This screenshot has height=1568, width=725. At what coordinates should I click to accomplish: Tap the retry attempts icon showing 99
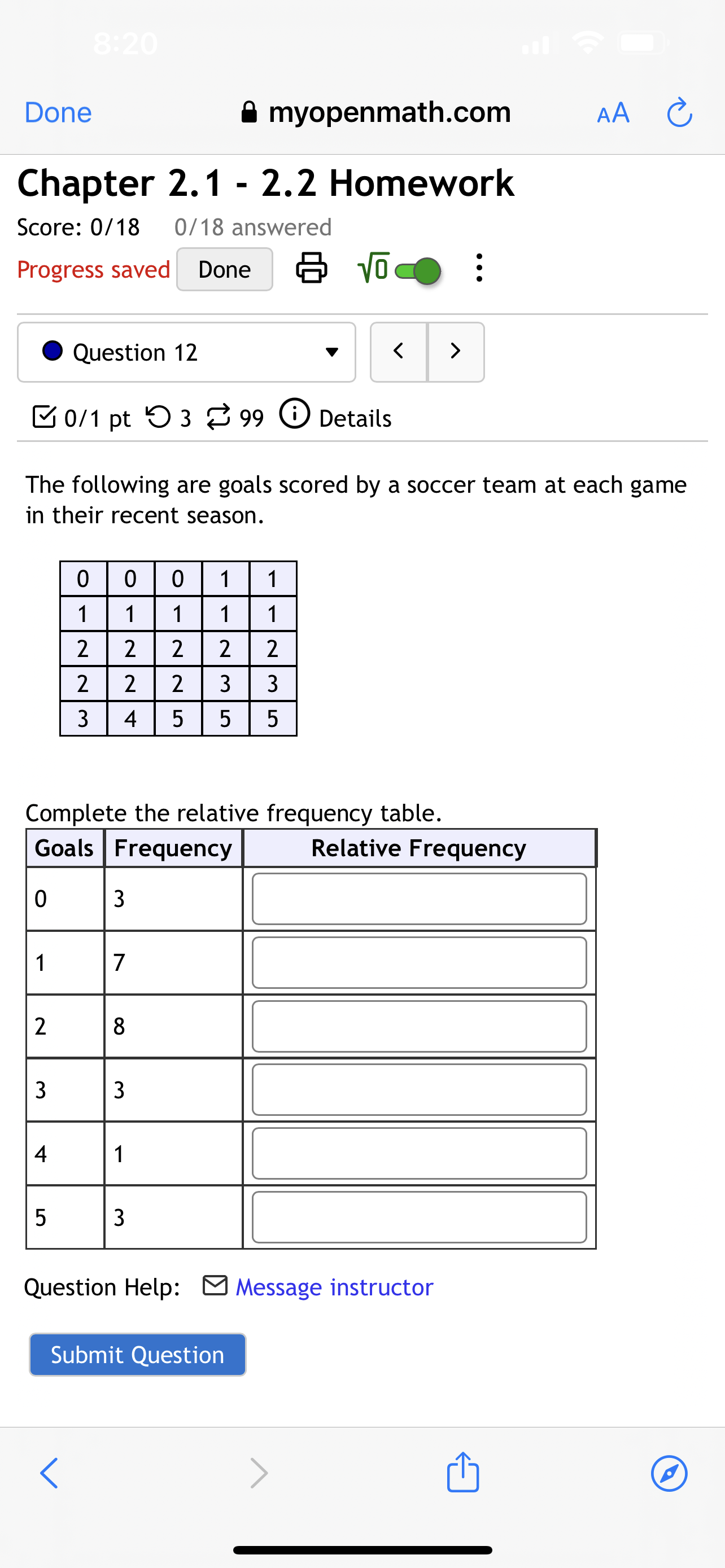pyautogui.click(x=220, y=416)
